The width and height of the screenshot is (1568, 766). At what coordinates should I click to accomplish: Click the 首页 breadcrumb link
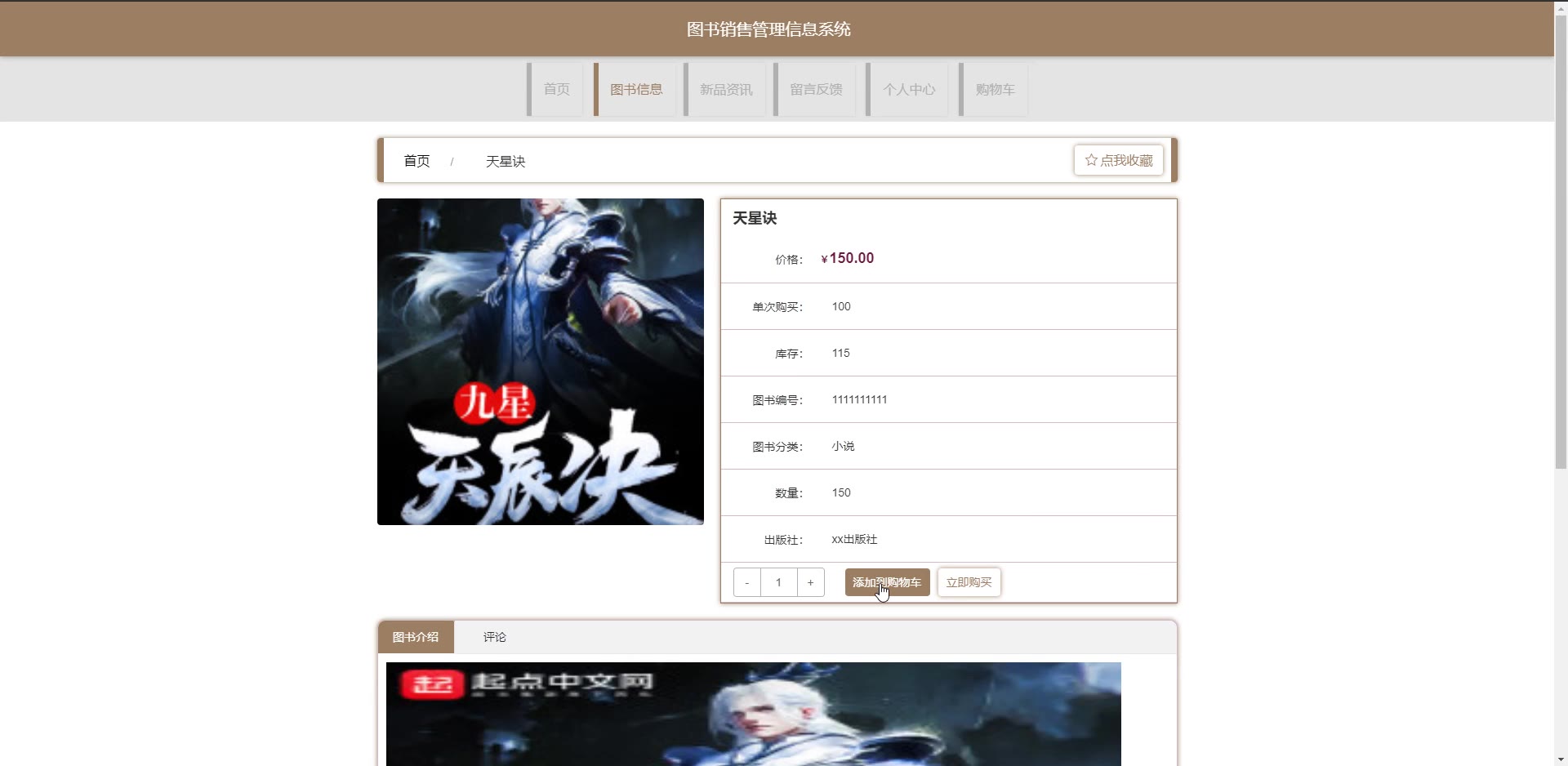point(416,161)
